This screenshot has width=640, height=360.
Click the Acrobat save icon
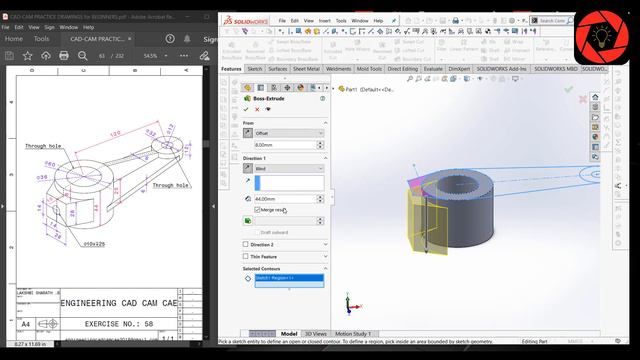pos(9,56)
